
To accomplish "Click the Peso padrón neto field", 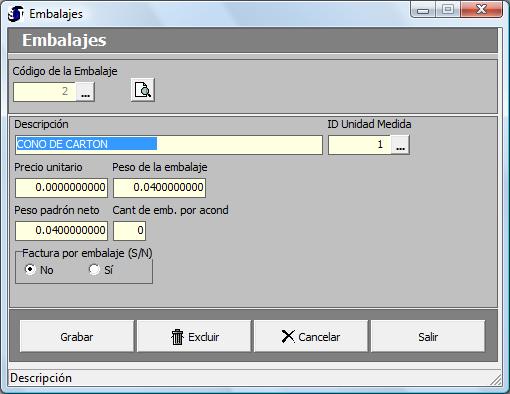I will (62, 231).
